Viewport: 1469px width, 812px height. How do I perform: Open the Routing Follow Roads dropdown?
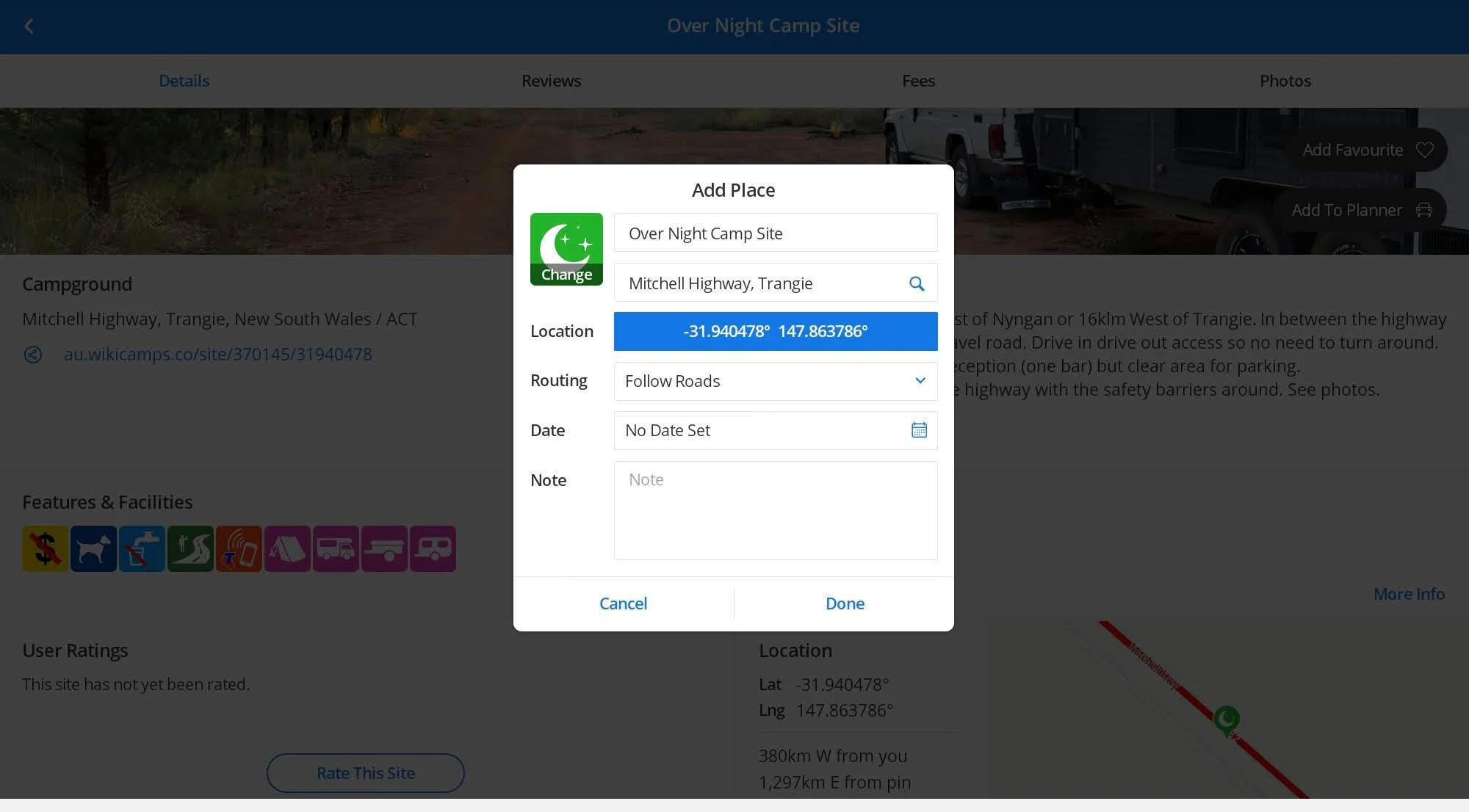(776, 381)
